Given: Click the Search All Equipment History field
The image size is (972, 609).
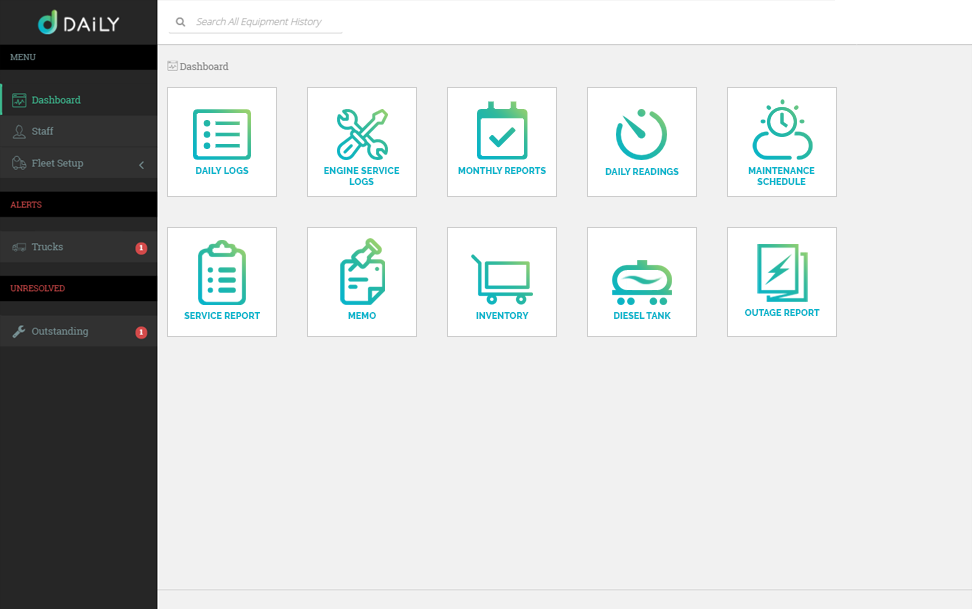Looking at the screenshot, I should (x=266, y=21).
